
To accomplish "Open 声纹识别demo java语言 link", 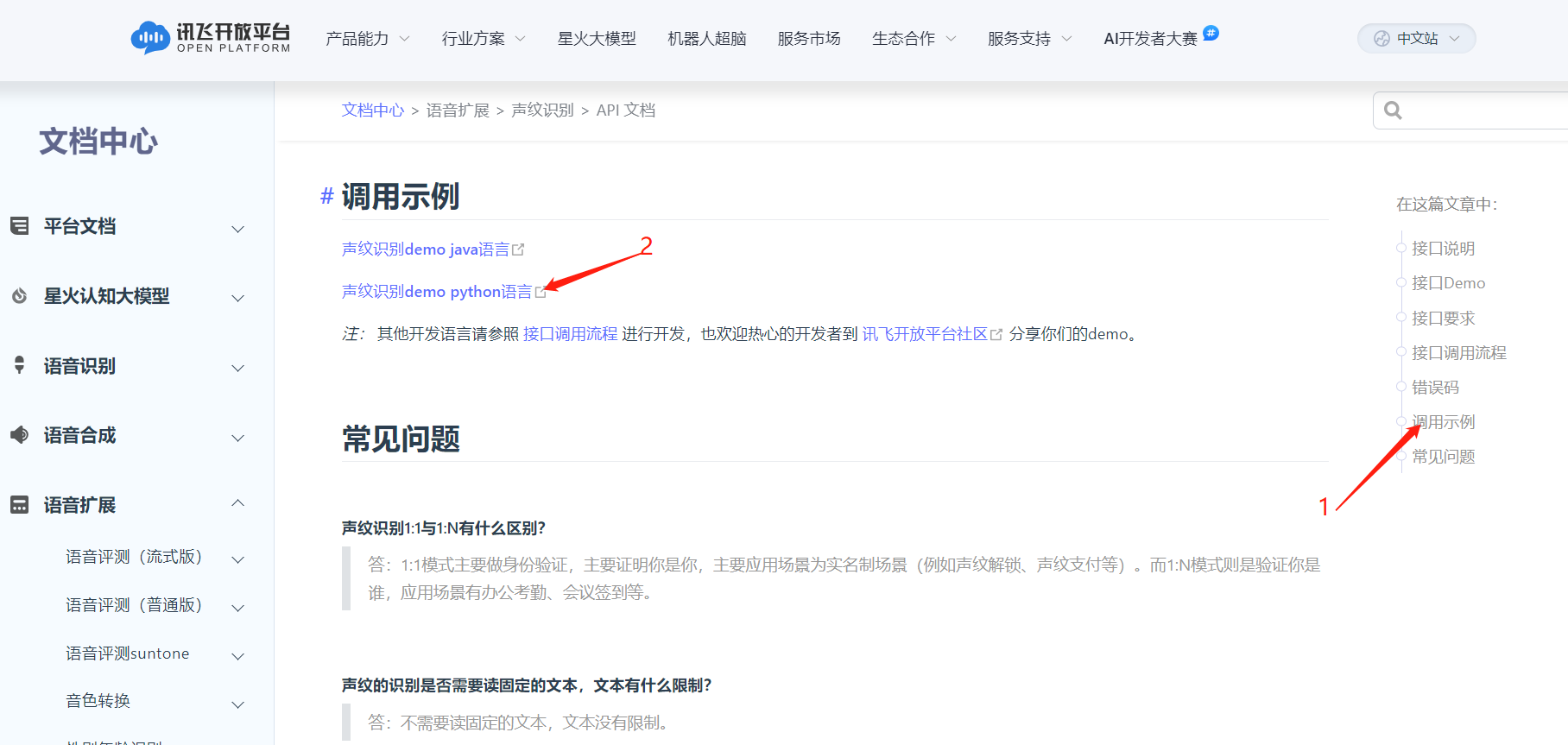I will [426, 249].
